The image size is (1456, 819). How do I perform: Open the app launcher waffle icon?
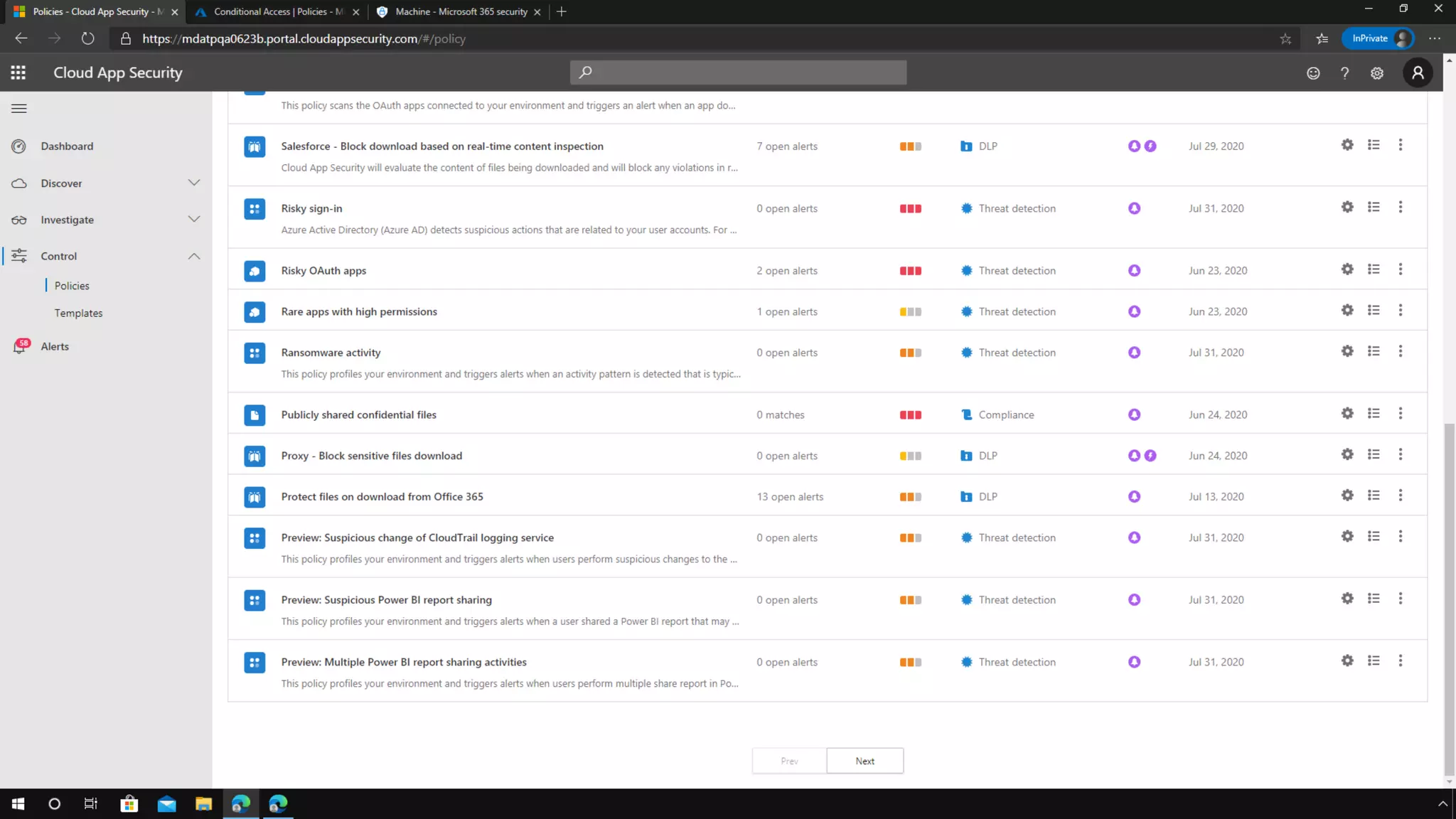coord(18,73)
